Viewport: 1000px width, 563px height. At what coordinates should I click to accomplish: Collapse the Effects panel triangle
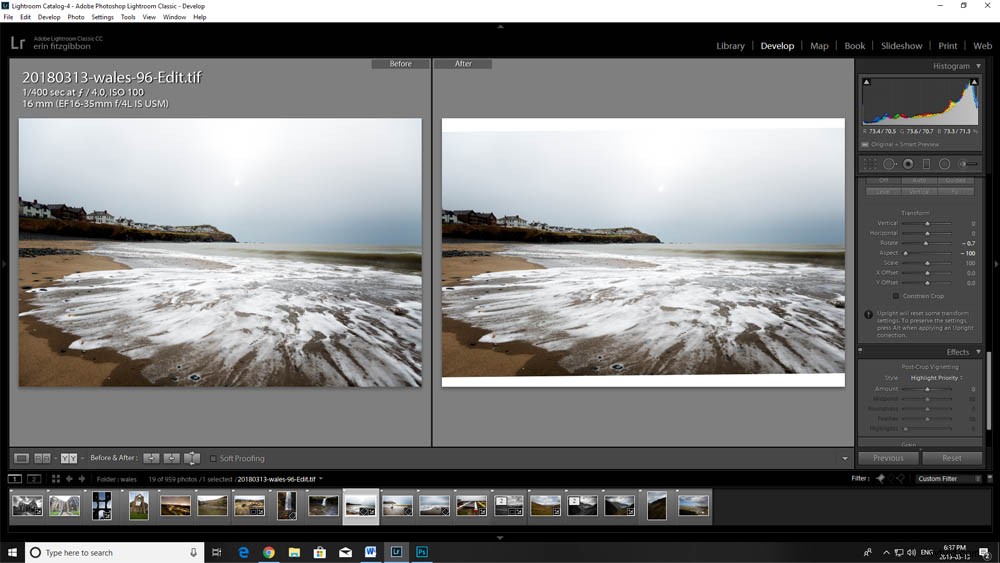point(978,352)
